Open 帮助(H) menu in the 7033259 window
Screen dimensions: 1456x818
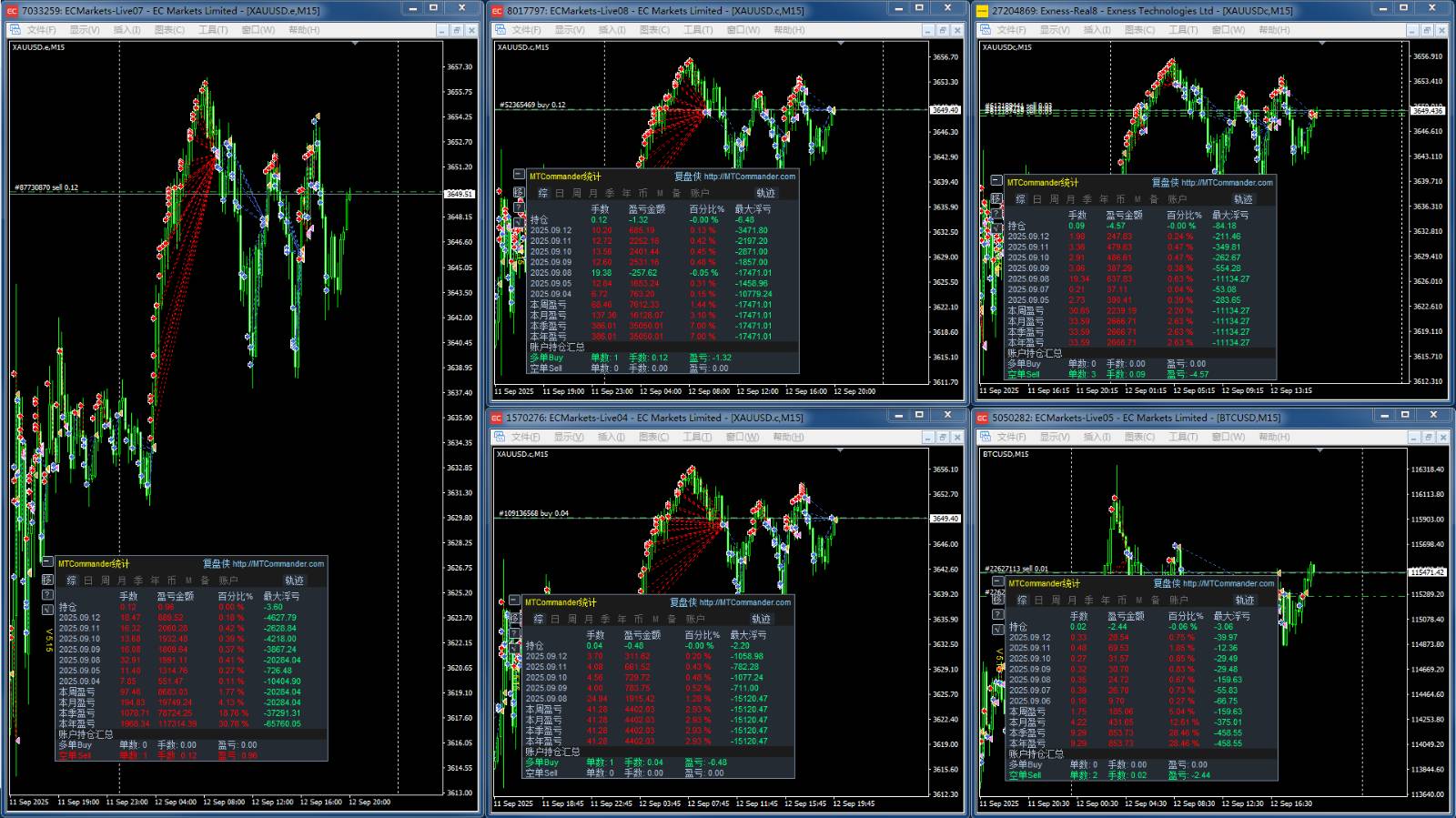click(304, 30)
